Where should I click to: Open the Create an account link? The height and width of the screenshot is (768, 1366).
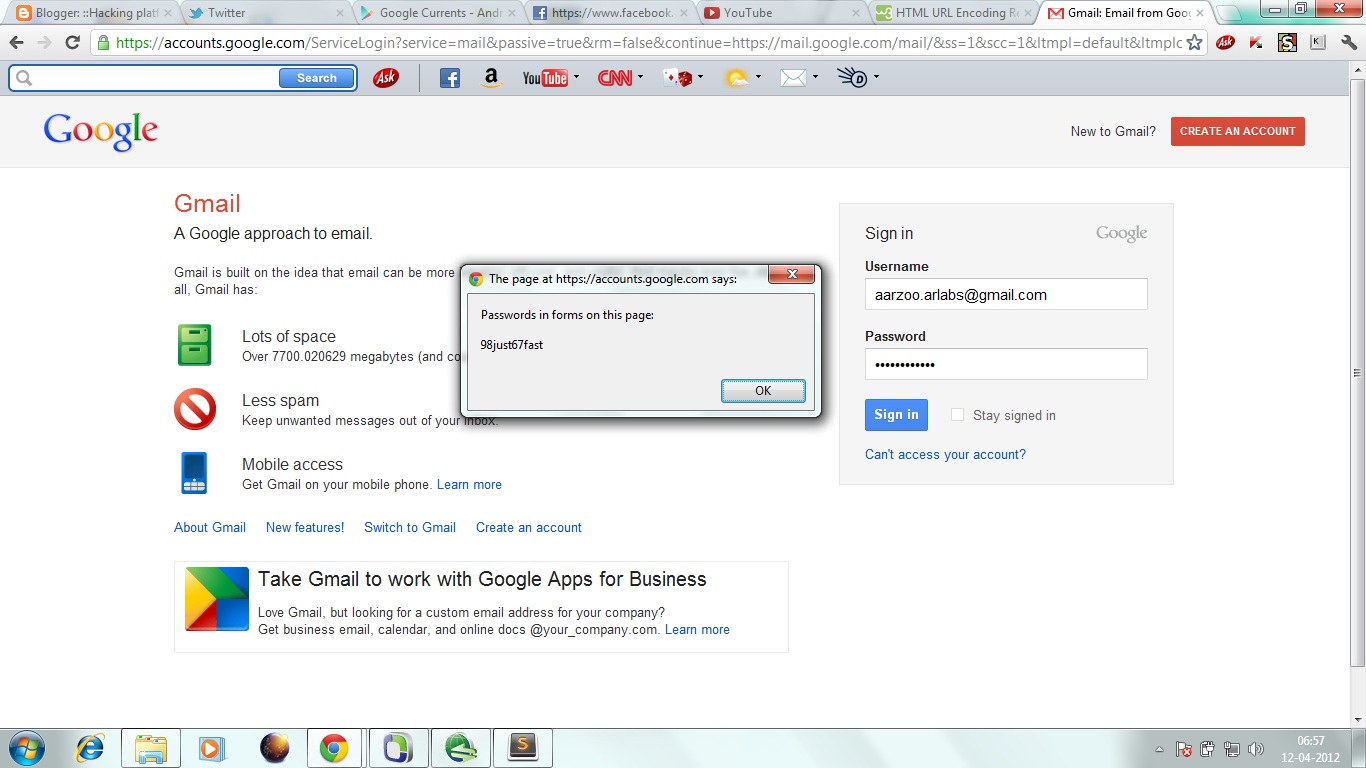point(529,527)
